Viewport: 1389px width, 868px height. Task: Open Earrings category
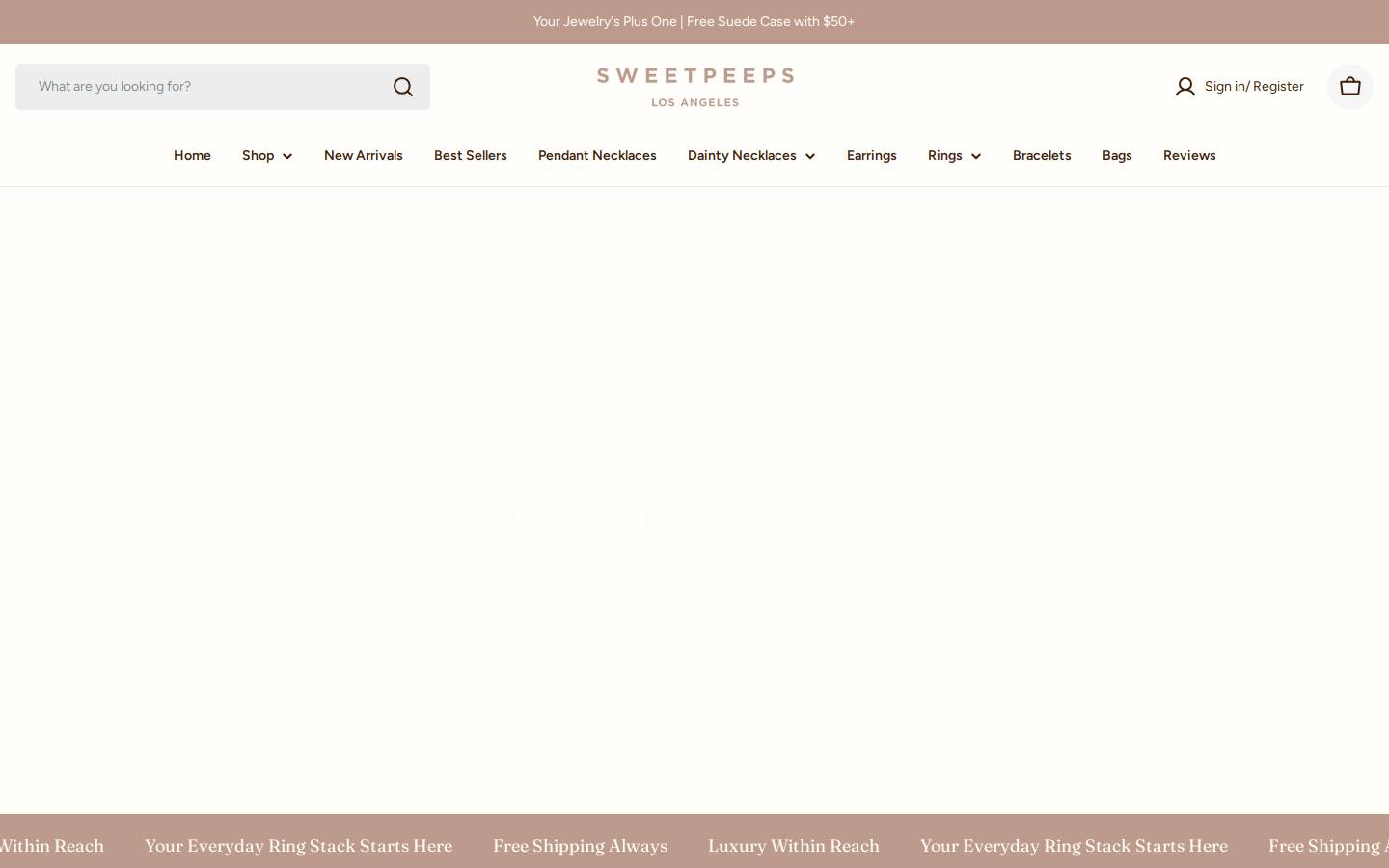[872, 156]
